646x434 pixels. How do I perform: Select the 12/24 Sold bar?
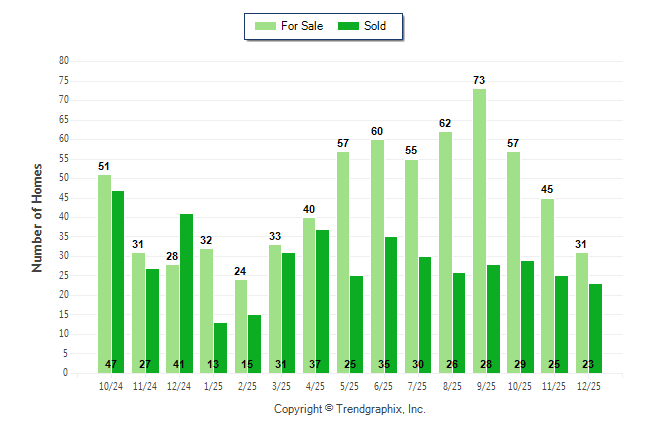(x=186, y=293)
